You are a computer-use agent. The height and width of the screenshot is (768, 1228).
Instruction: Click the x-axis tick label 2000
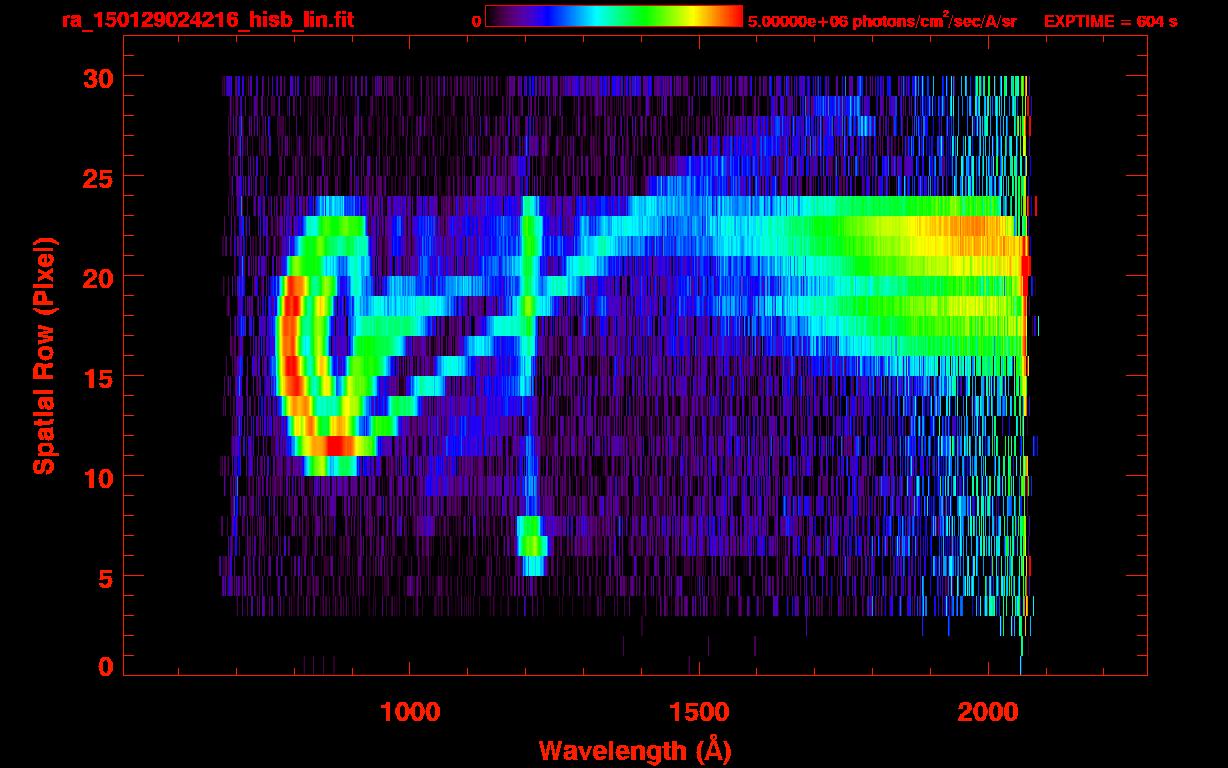coord(988,712)
